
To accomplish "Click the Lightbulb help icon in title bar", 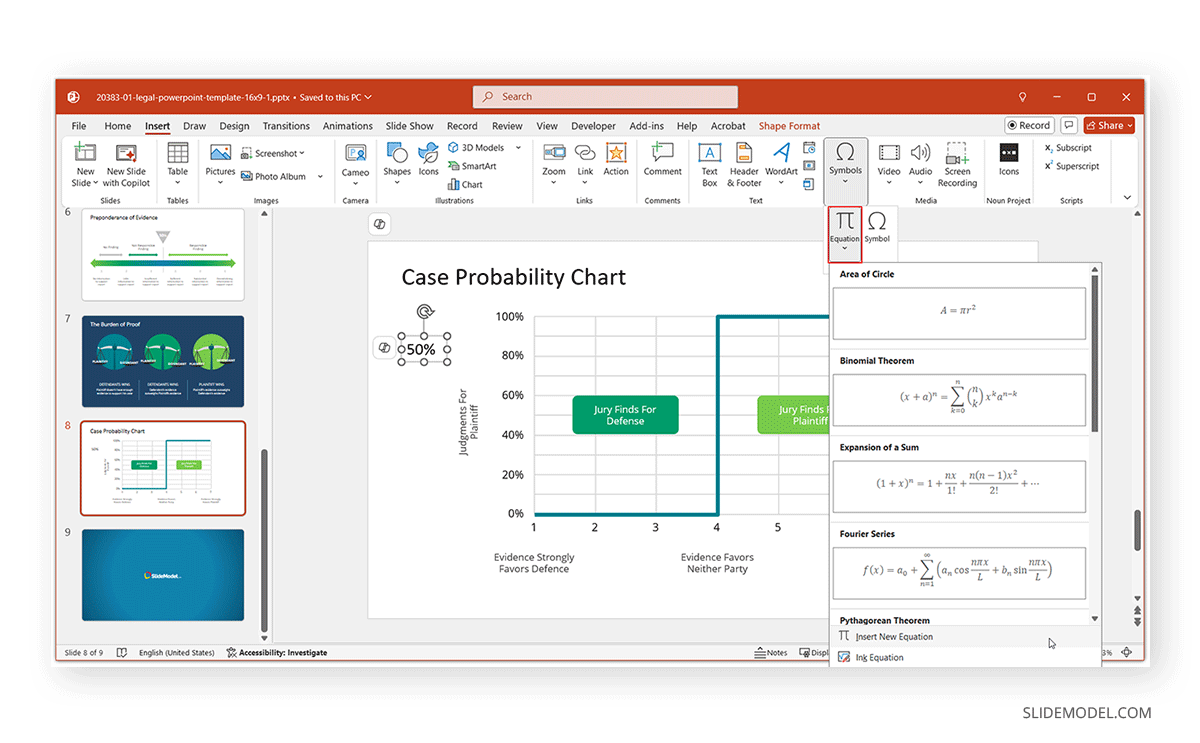I will pos(1022,97).
